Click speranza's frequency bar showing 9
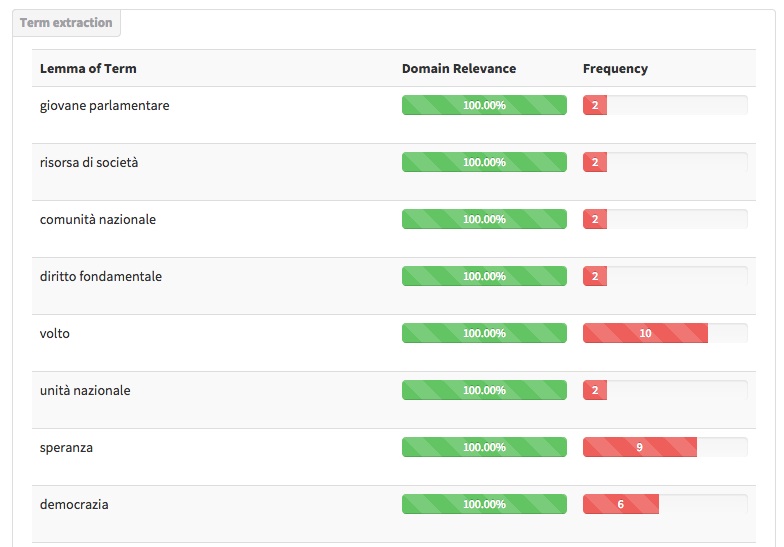Viewport: 784px width, 547px height. click(x=640, y=447)
